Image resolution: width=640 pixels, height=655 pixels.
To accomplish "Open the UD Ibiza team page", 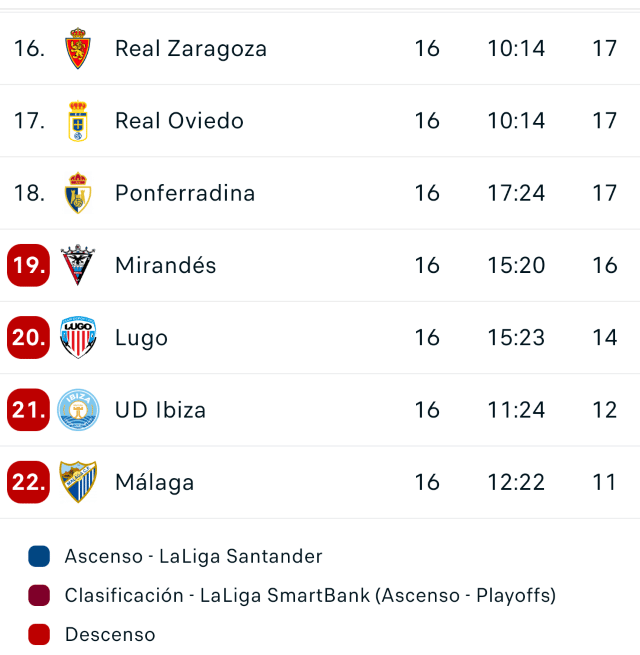I will (x=160, y=410).
